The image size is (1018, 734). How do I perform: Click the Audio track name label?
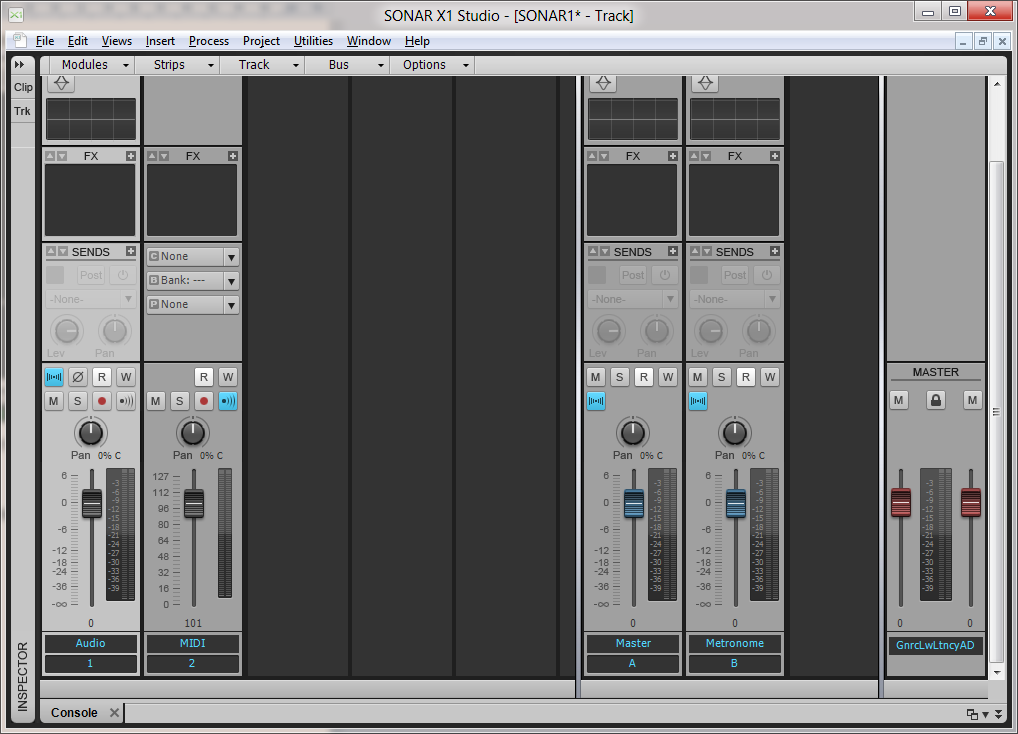tap(90, 643)
